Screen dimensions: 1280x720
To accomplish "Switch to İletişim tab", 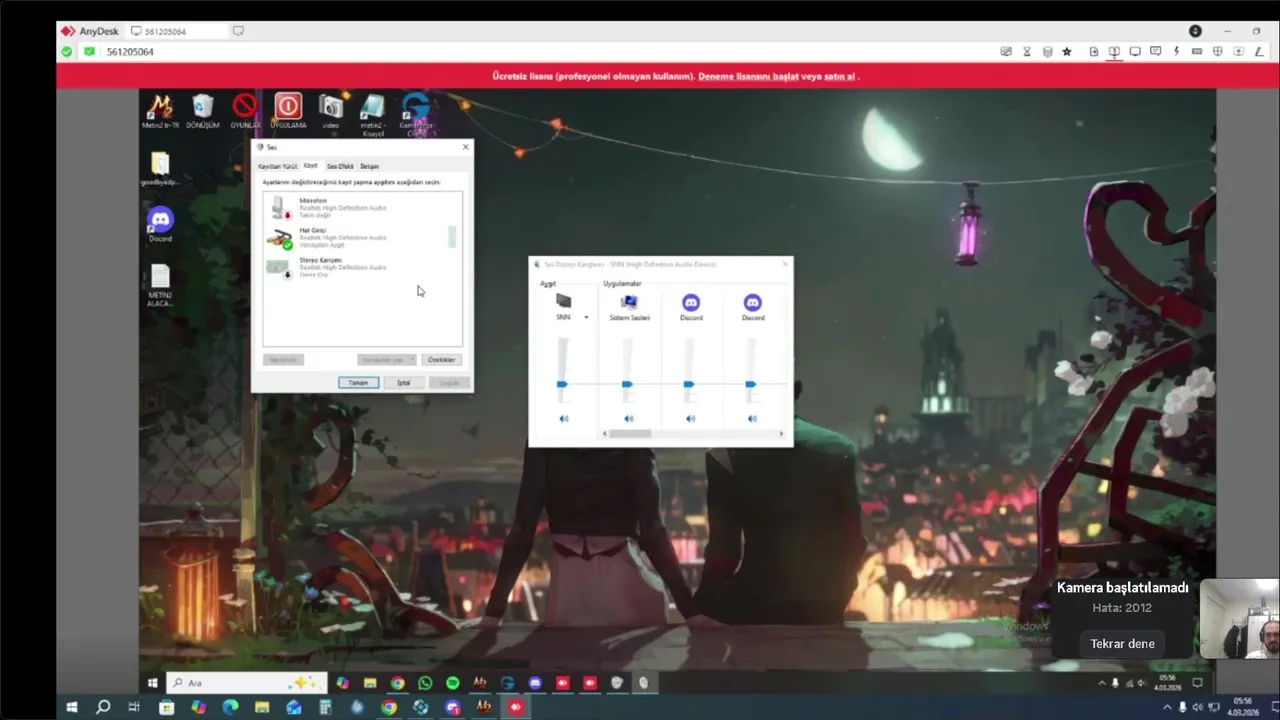I will [369, 166].
